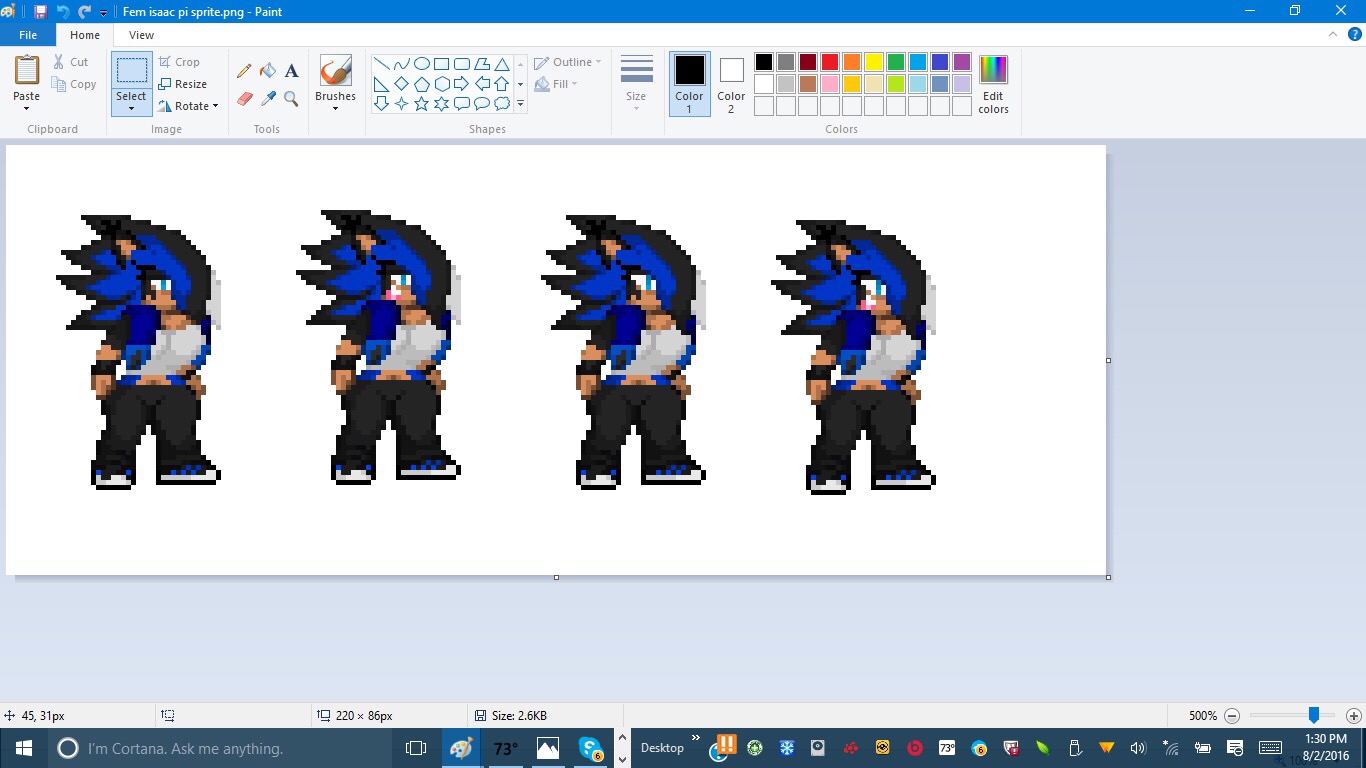Click the Cut button
The width and height of the screenshot is (1366, 768).
(x=71, y=62)
